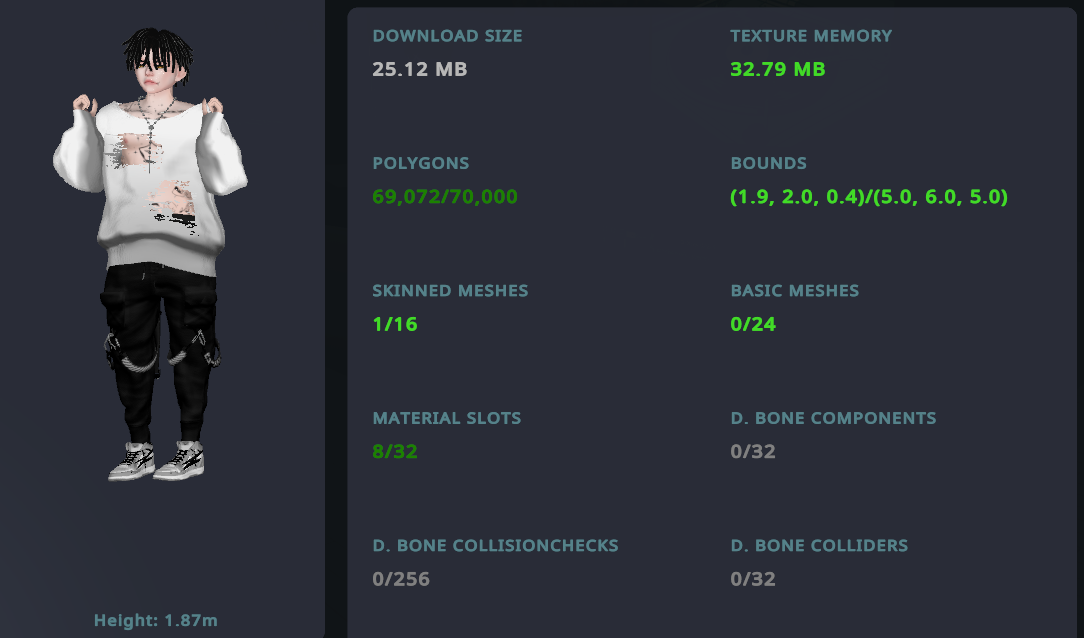This screenshot has width=1084, height=638.
Task: Click the 25.12 MB download size value
Action: coord(420,69)
